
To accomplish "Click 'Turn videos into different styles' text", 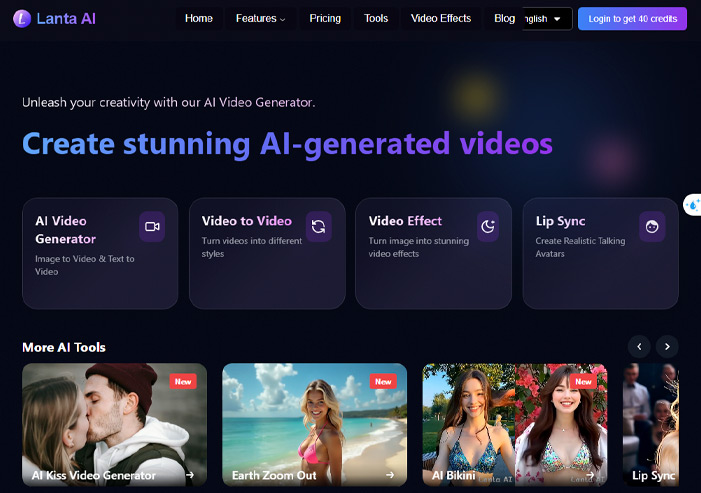I will (252, 247).
